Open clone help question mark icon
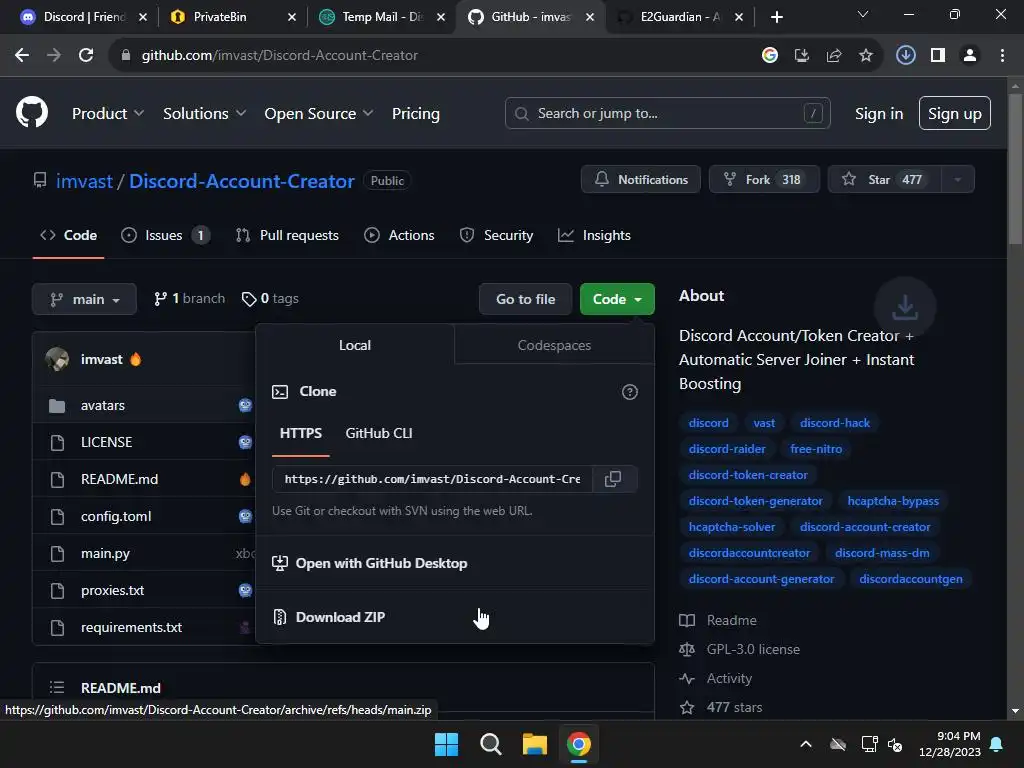 coord(630,392)
